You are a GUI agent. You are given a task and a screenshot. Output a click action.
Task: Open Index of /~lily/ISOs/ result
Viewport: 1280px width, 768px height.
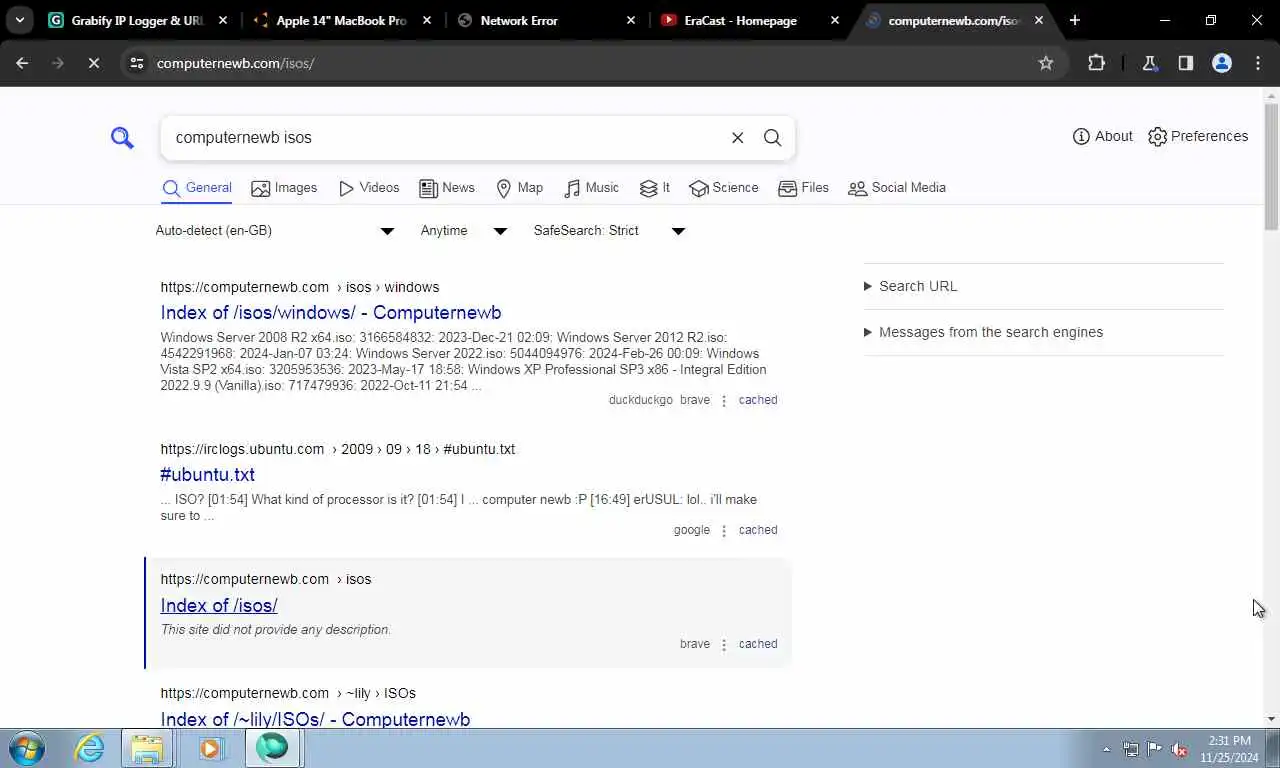315,720
